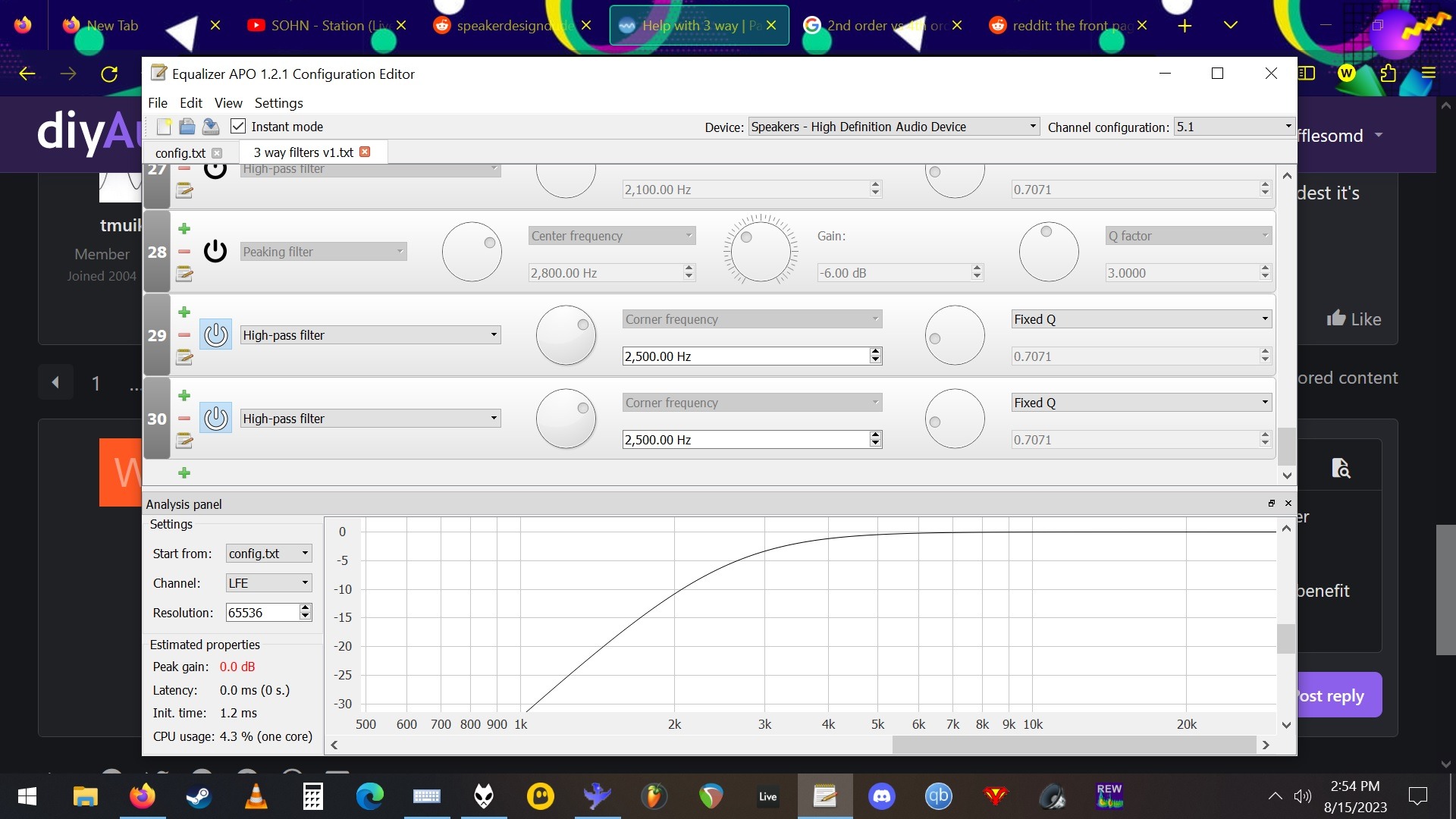Add a new filter at list bottom

[184, 473]
